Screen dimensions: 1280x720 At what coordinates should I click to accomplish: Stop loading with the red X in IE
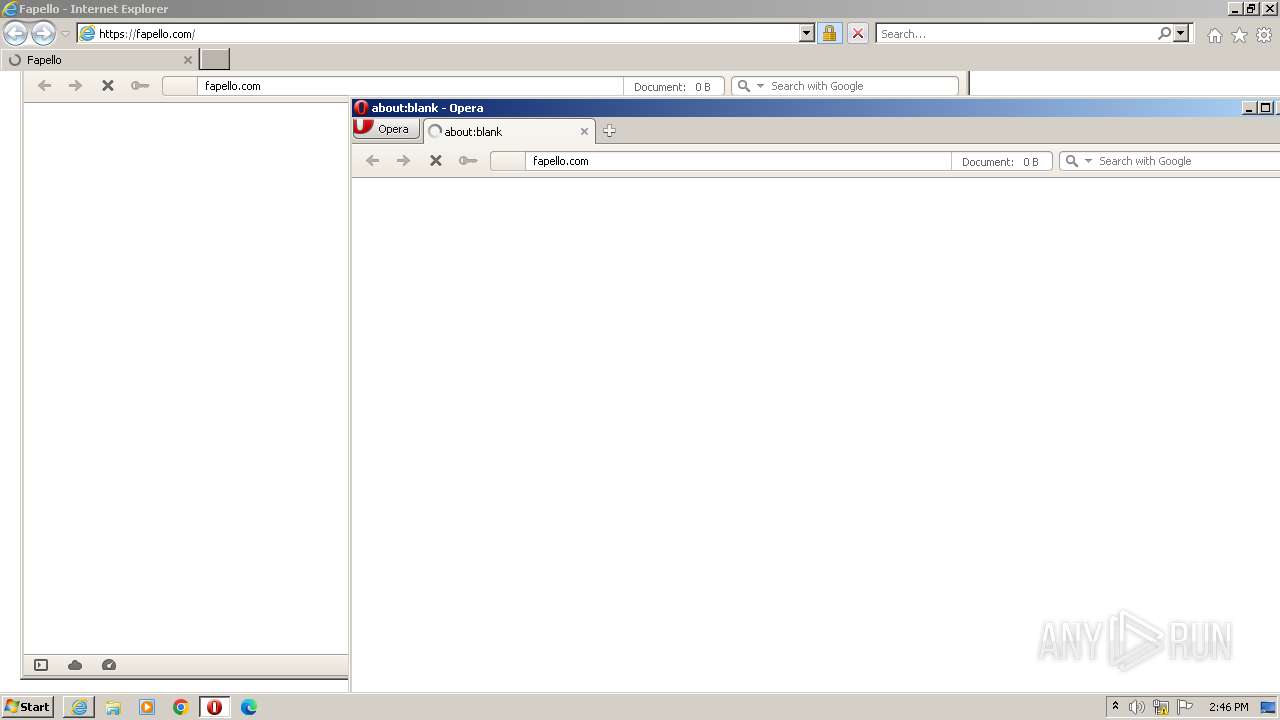[x=857, y=33]
